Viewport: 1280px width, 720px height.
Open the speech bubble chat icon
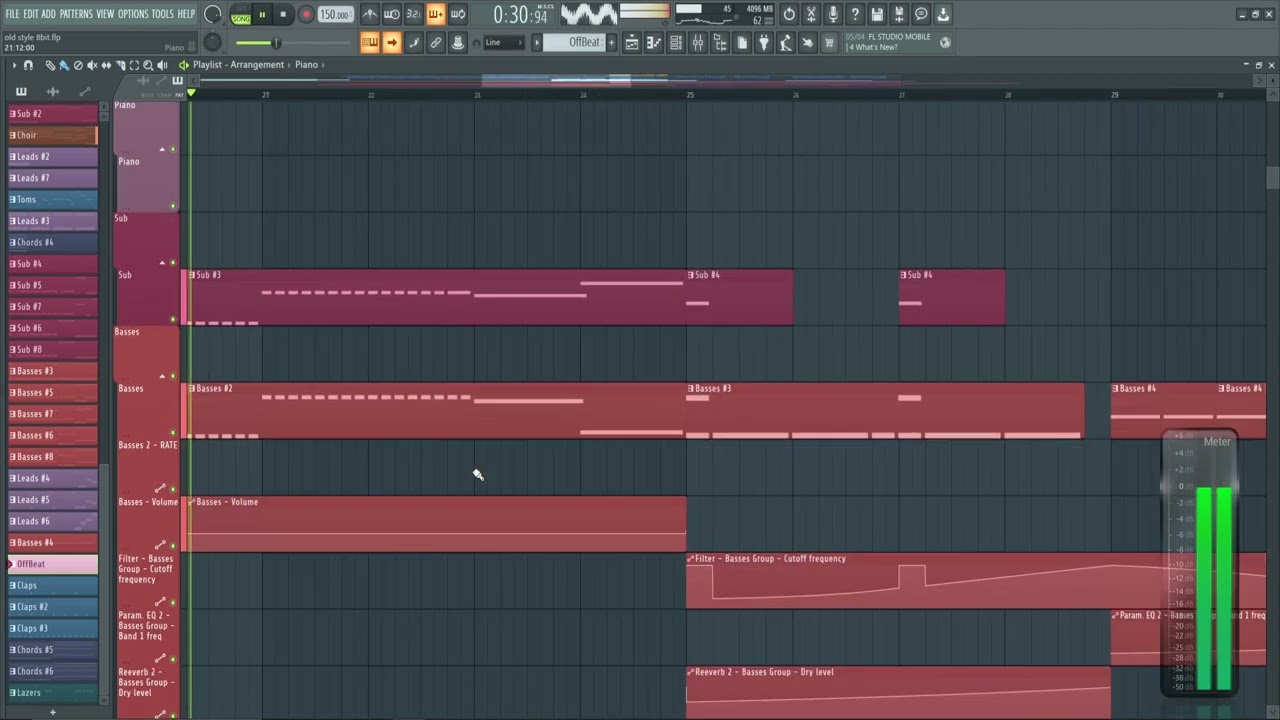click(921, 14)
